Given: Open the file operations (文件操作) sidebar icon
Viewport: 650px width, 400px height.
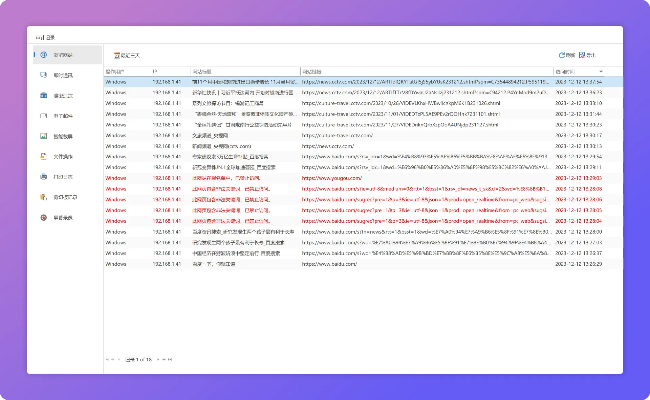Looking at the screenshot, I should (x=42, y=156).
